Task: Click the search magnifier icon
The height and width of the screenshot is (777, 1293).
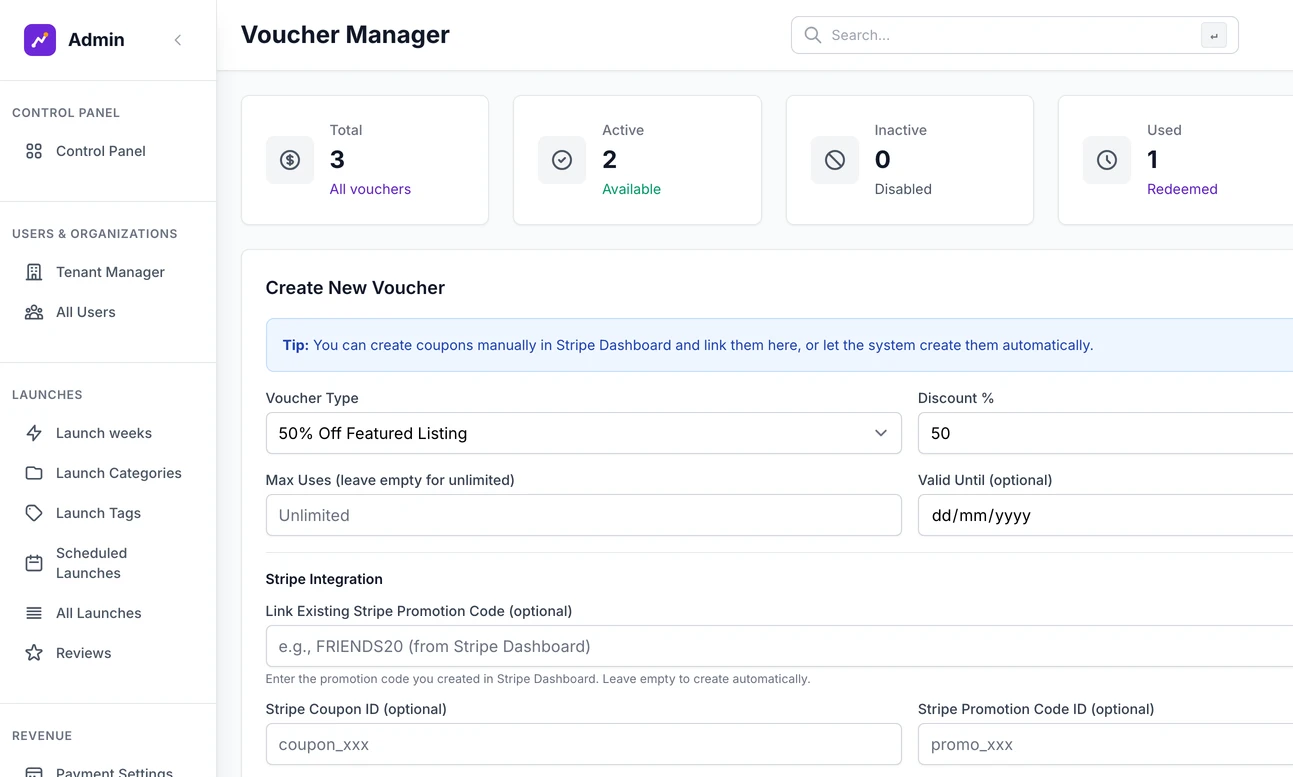Action: (813, 35)
